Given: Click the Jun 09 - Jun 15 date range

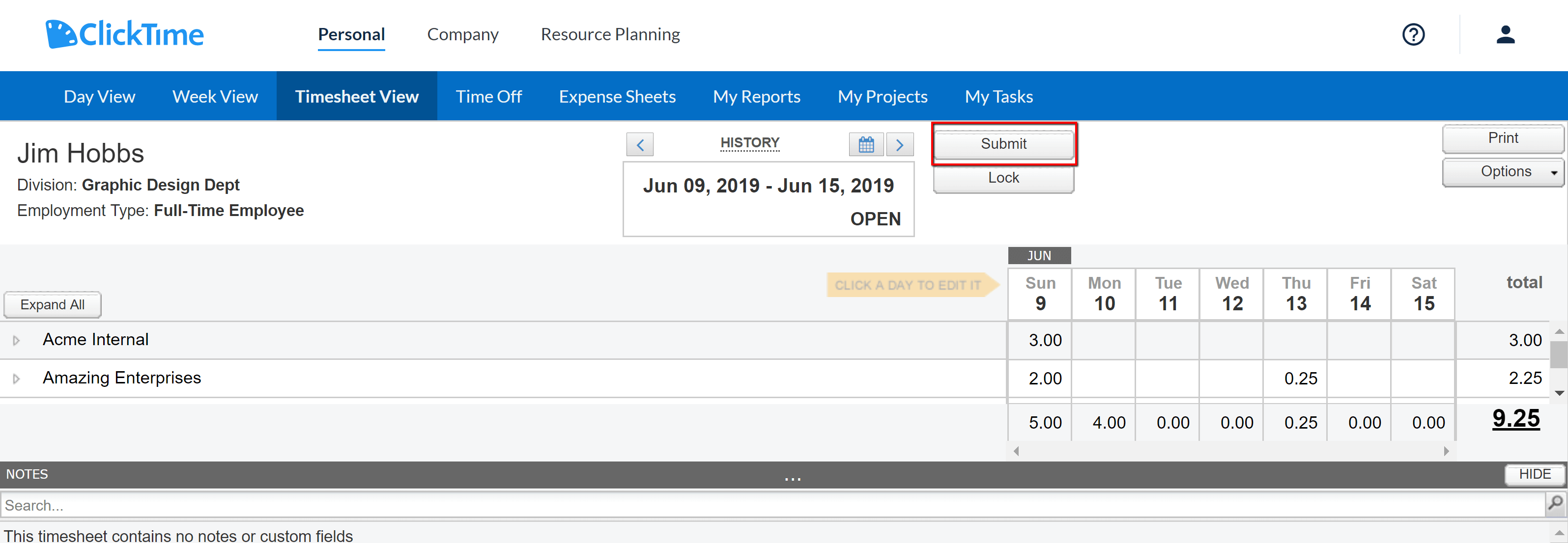Looking at the screenshot, I should click(x=768, y=186).
